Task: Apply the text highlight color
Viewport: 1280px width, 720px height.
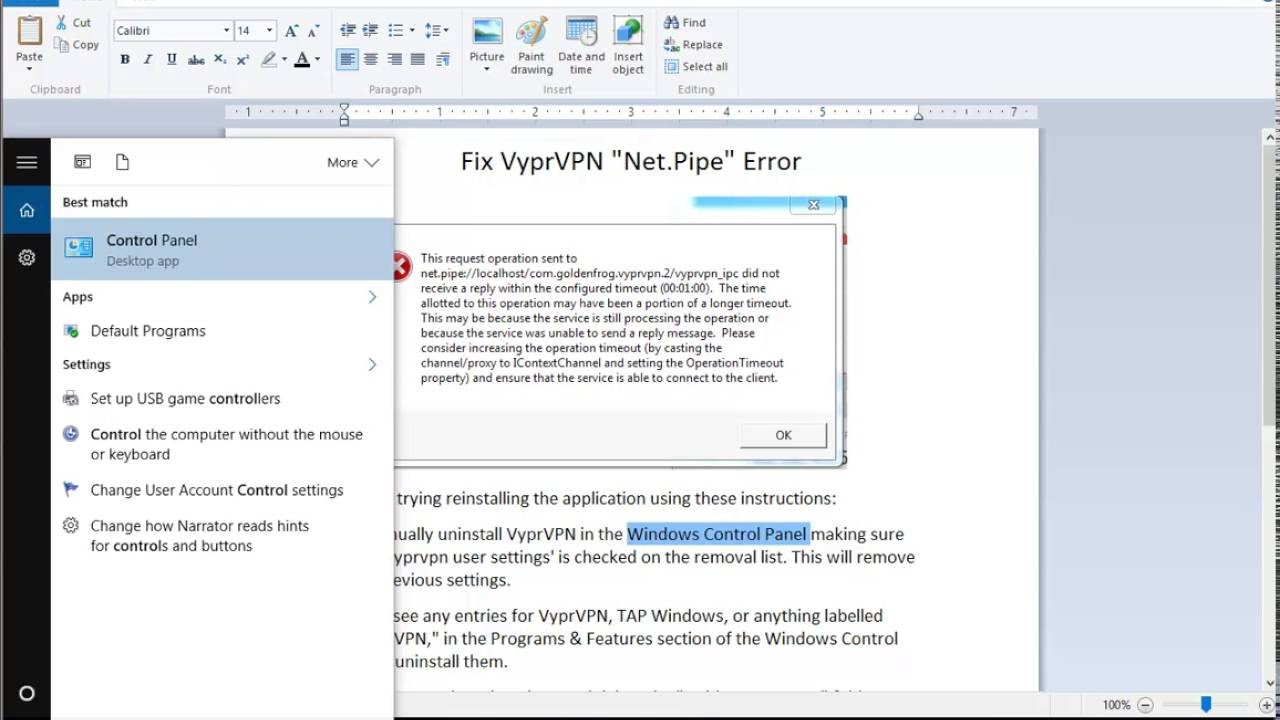Action: [x=268, y=60]
